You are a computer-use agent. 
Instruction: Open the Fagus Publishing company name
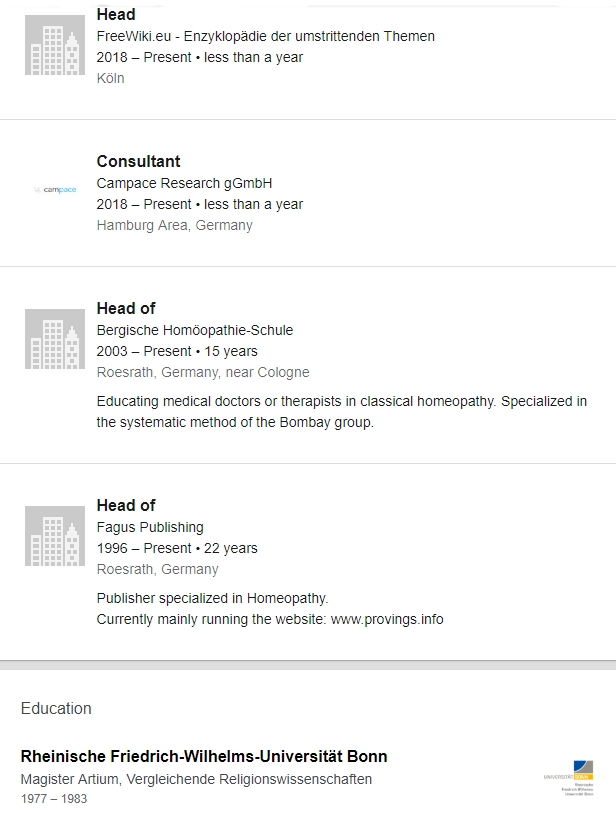pos(150,527)
